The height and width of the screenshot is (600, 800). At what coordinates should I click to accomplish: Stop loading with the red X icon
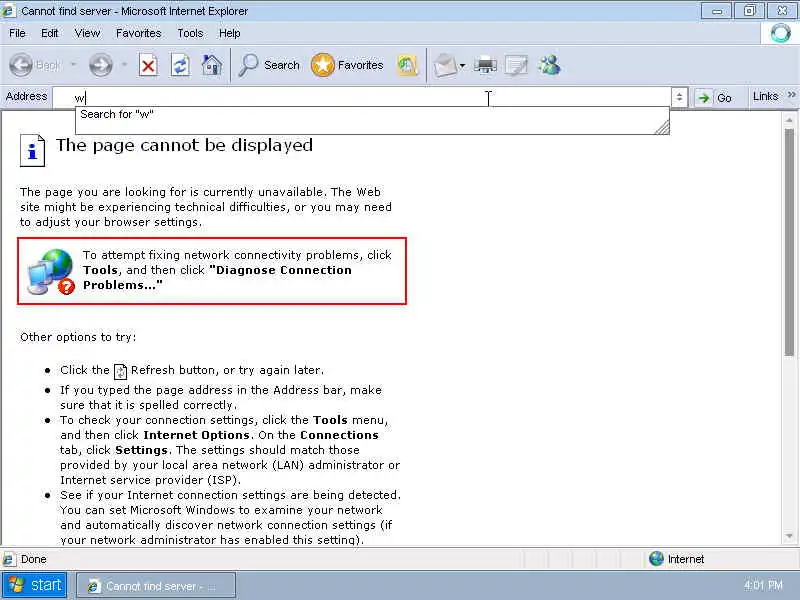[148, 65]
